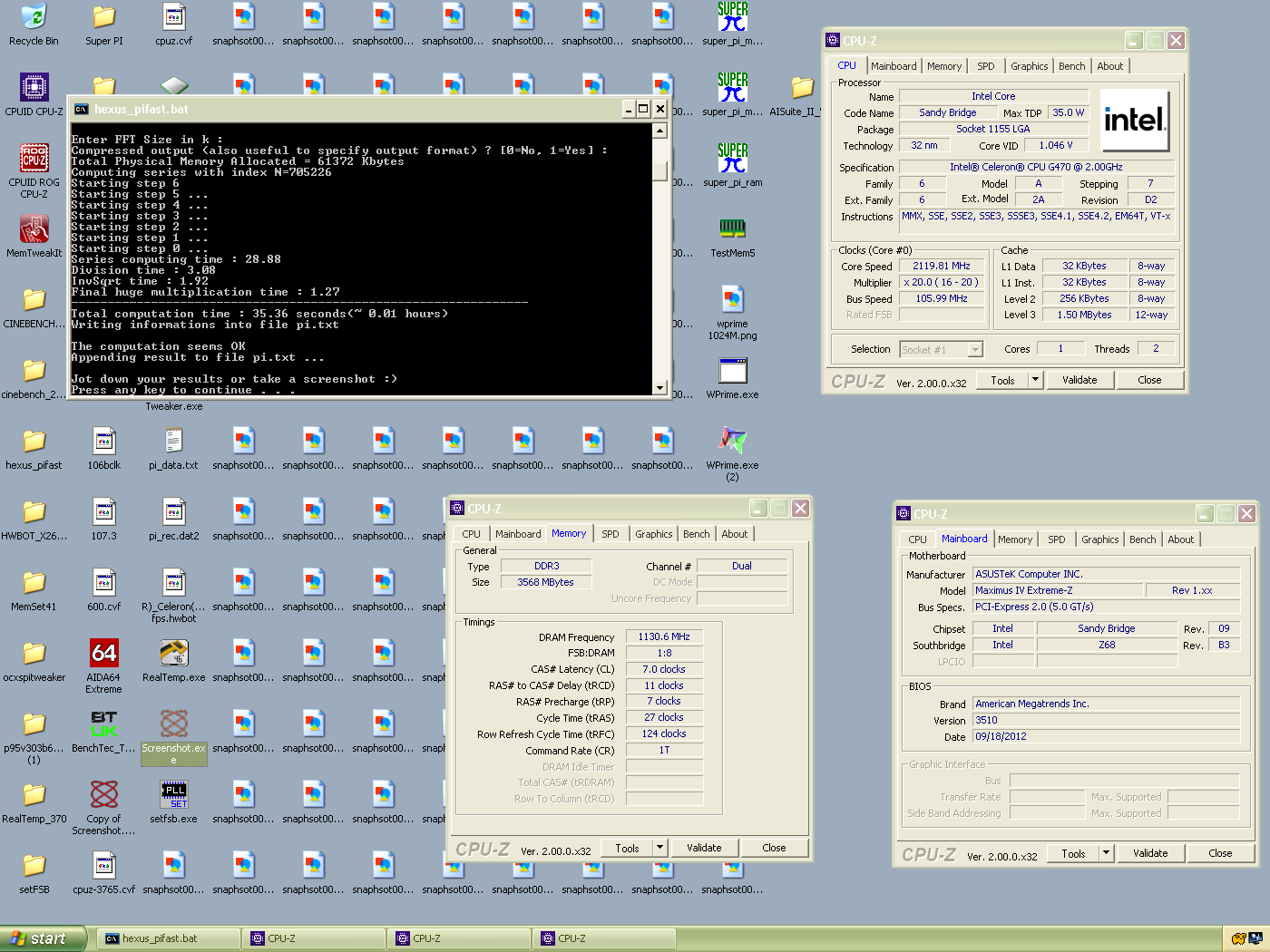Open the Tools dropdown arrow in CPU-Z Mainboard window
This screenshot has height=952, width=1270.
coord(1107,853)
